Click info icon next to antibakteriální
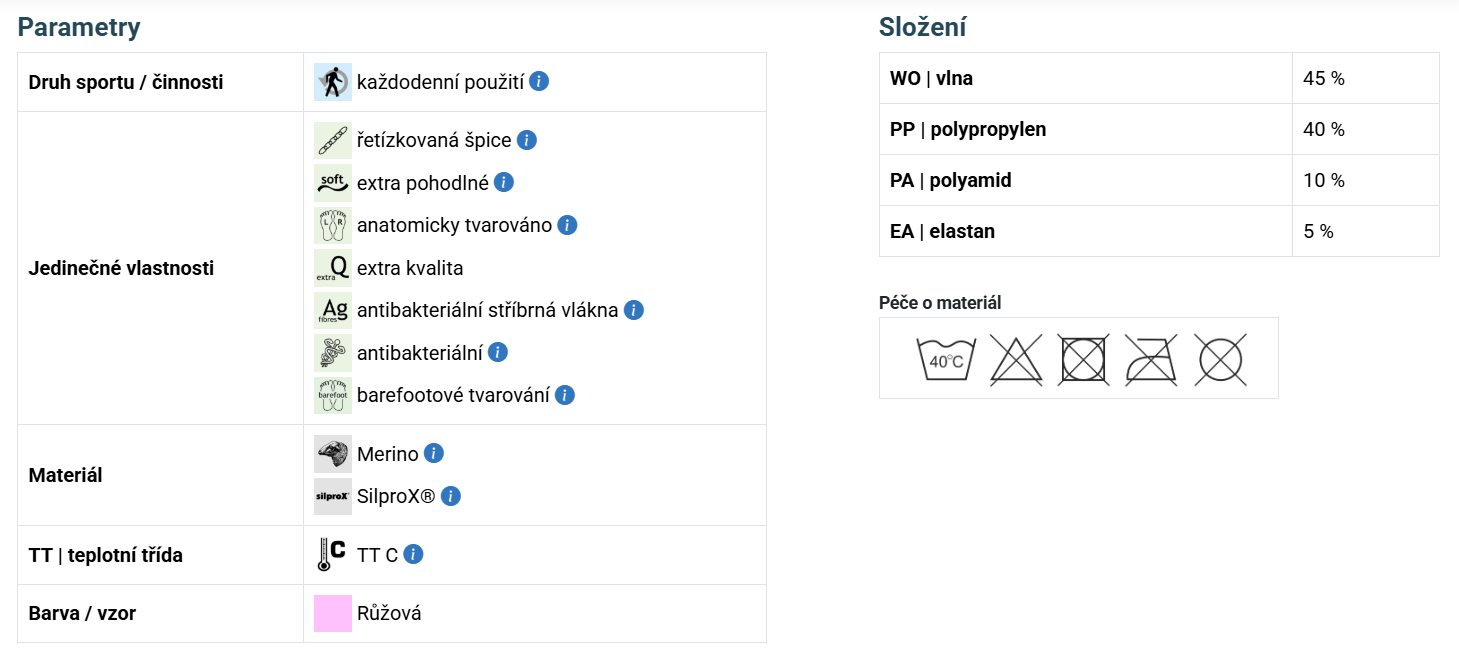 pos(498,352)
